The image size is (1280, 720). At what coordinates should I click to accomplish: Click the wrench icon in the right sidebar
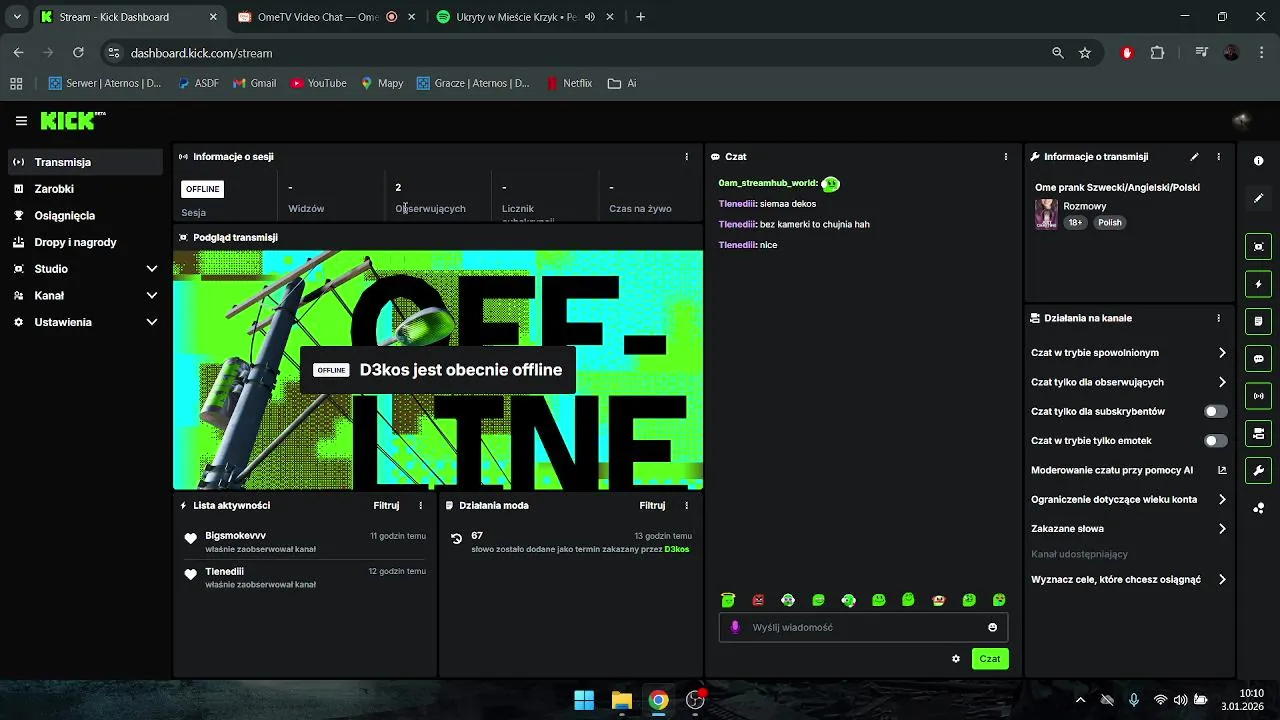coord(1258,470)
